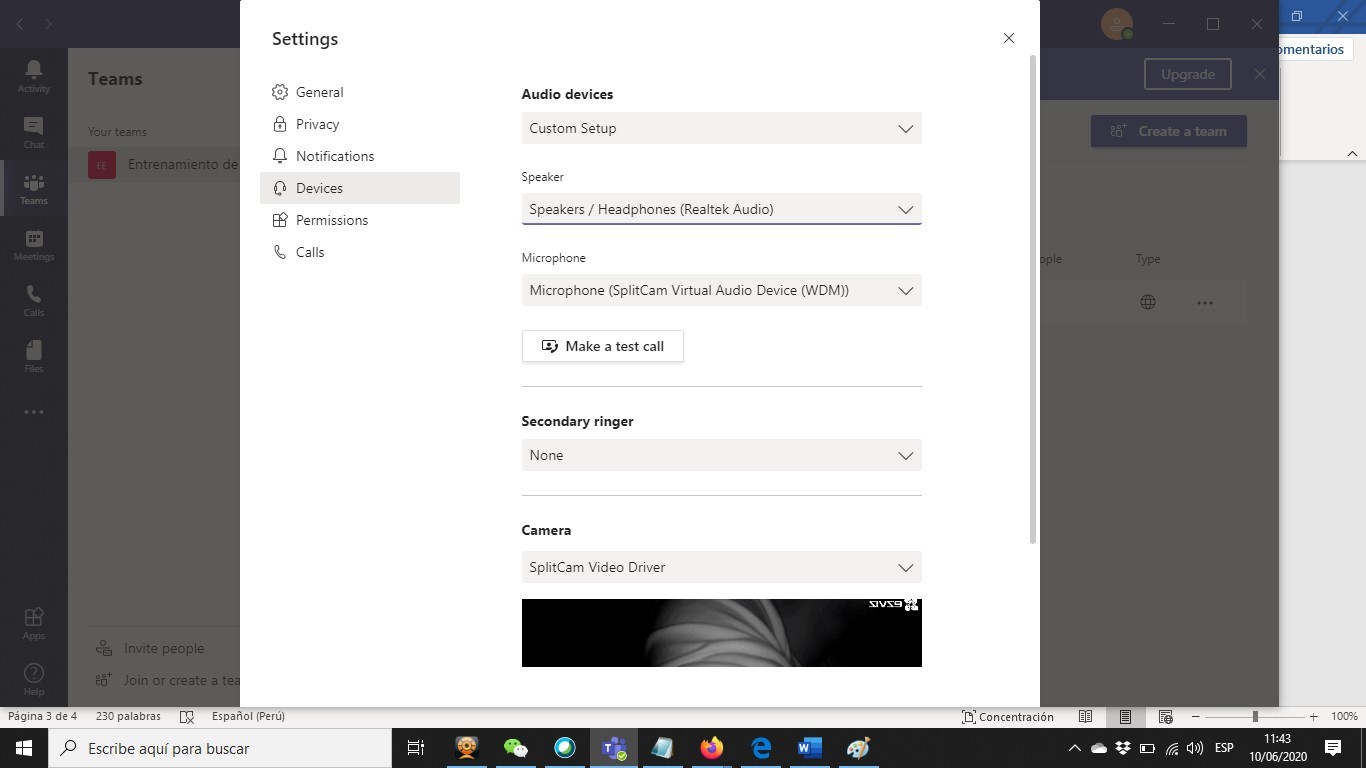Viewport: 1366px width, 768px height.
Task: Open Chat in the Teams sidebar
Action: [33, 132]
